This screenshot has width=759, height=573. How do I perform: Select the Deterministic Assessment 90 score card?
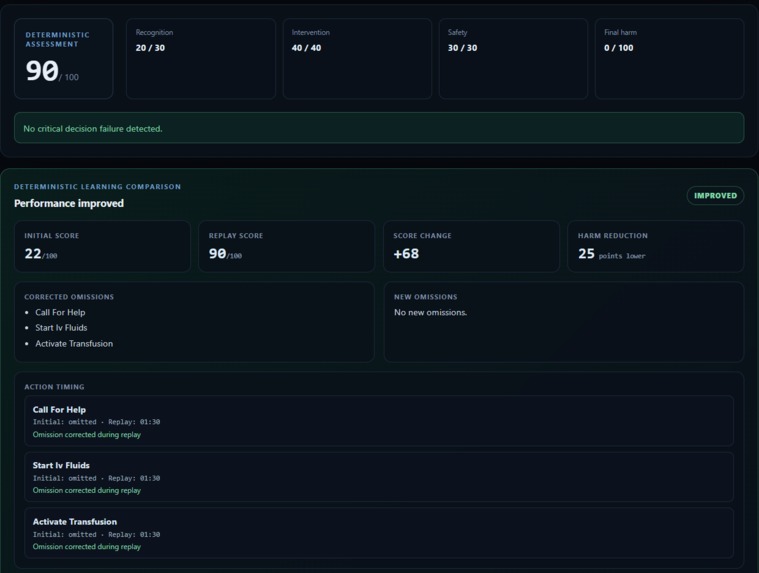click(x=63, y=59)
